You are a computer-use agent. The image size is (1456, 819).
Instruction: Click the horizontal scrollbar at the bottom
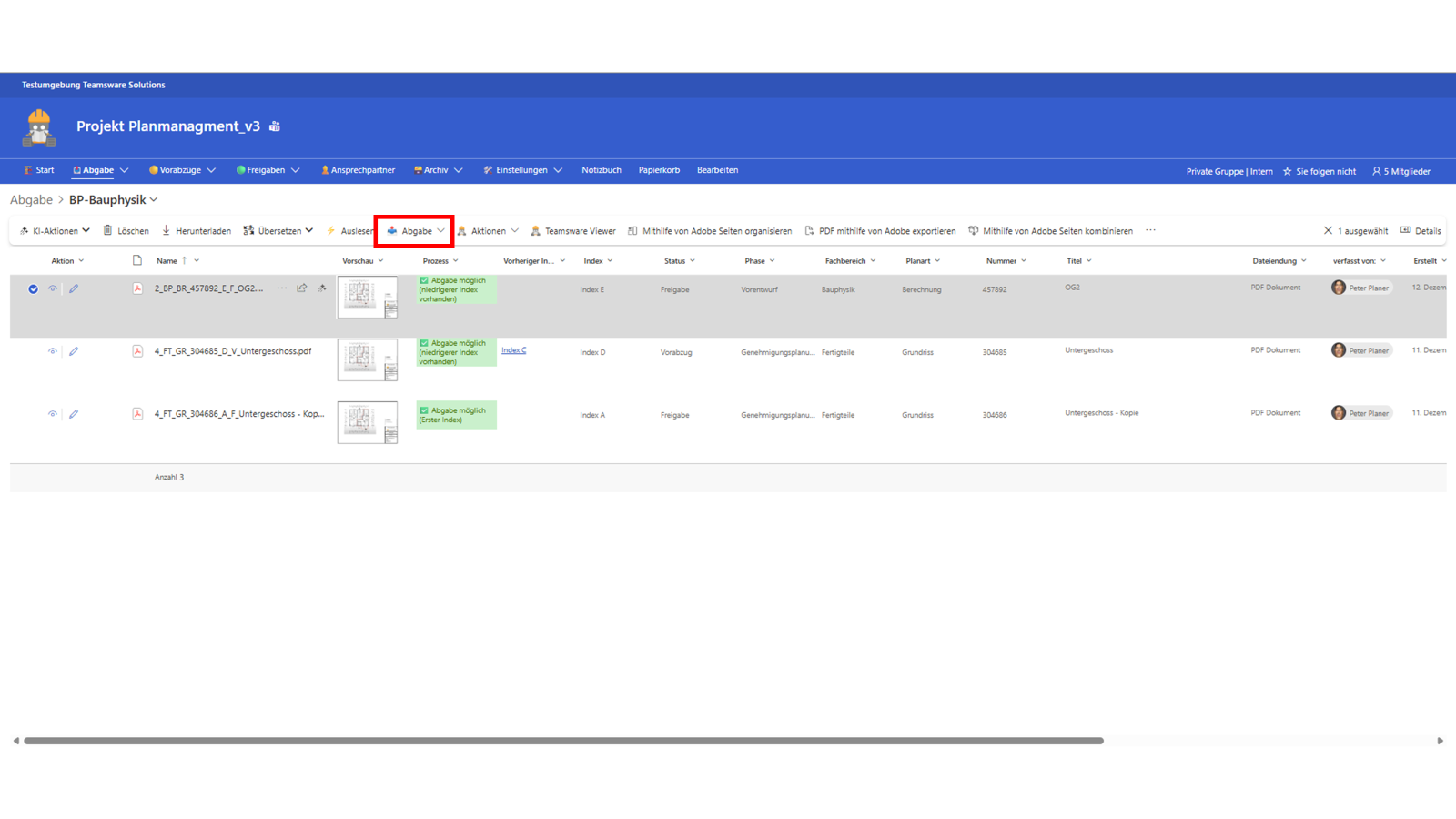pyautogui.click(x=564, y=741)
